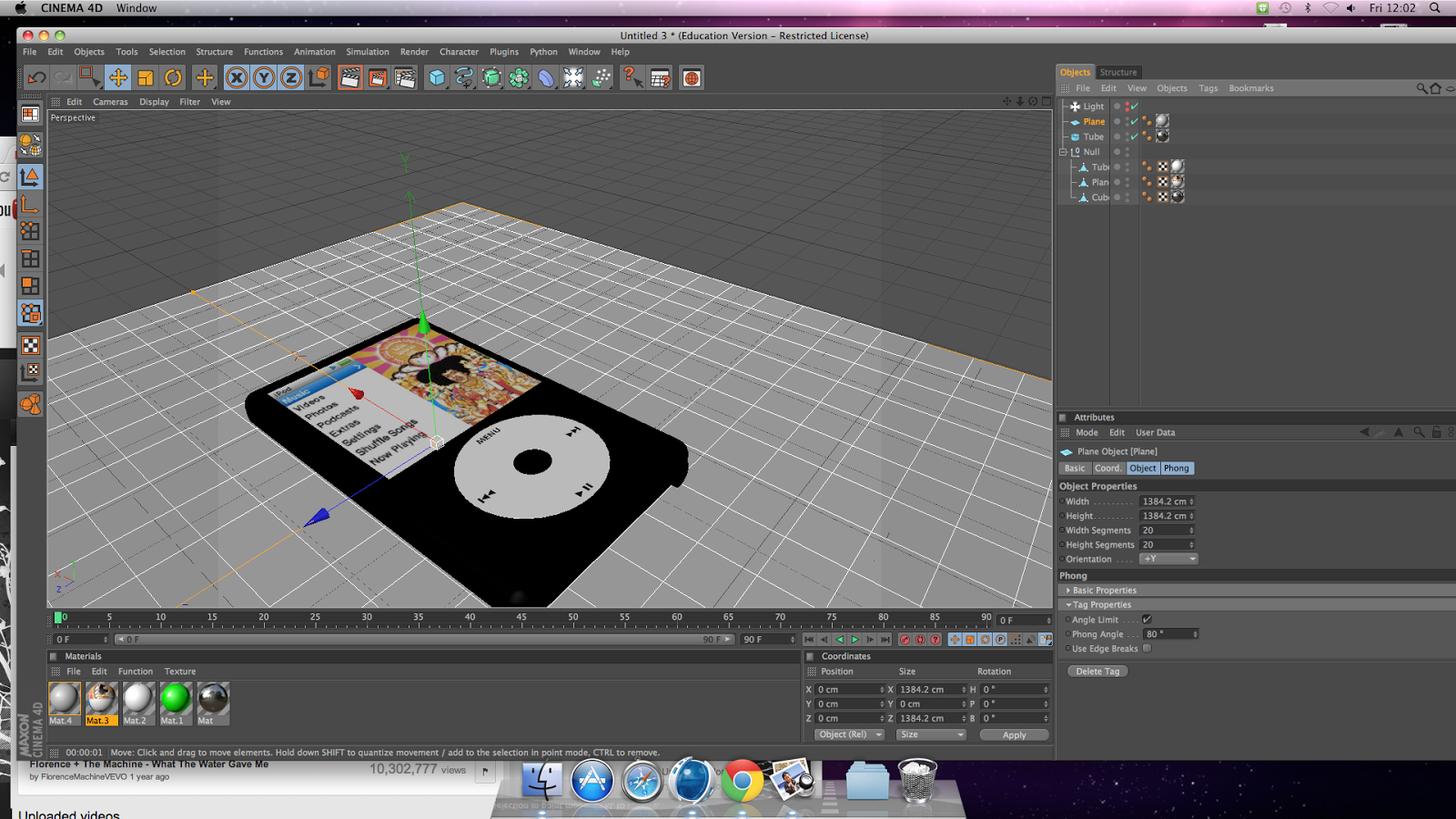This screenshot has width=1456, height=819.
Task: Open the Texture menu in Materials panel
Action: (180, 672)
